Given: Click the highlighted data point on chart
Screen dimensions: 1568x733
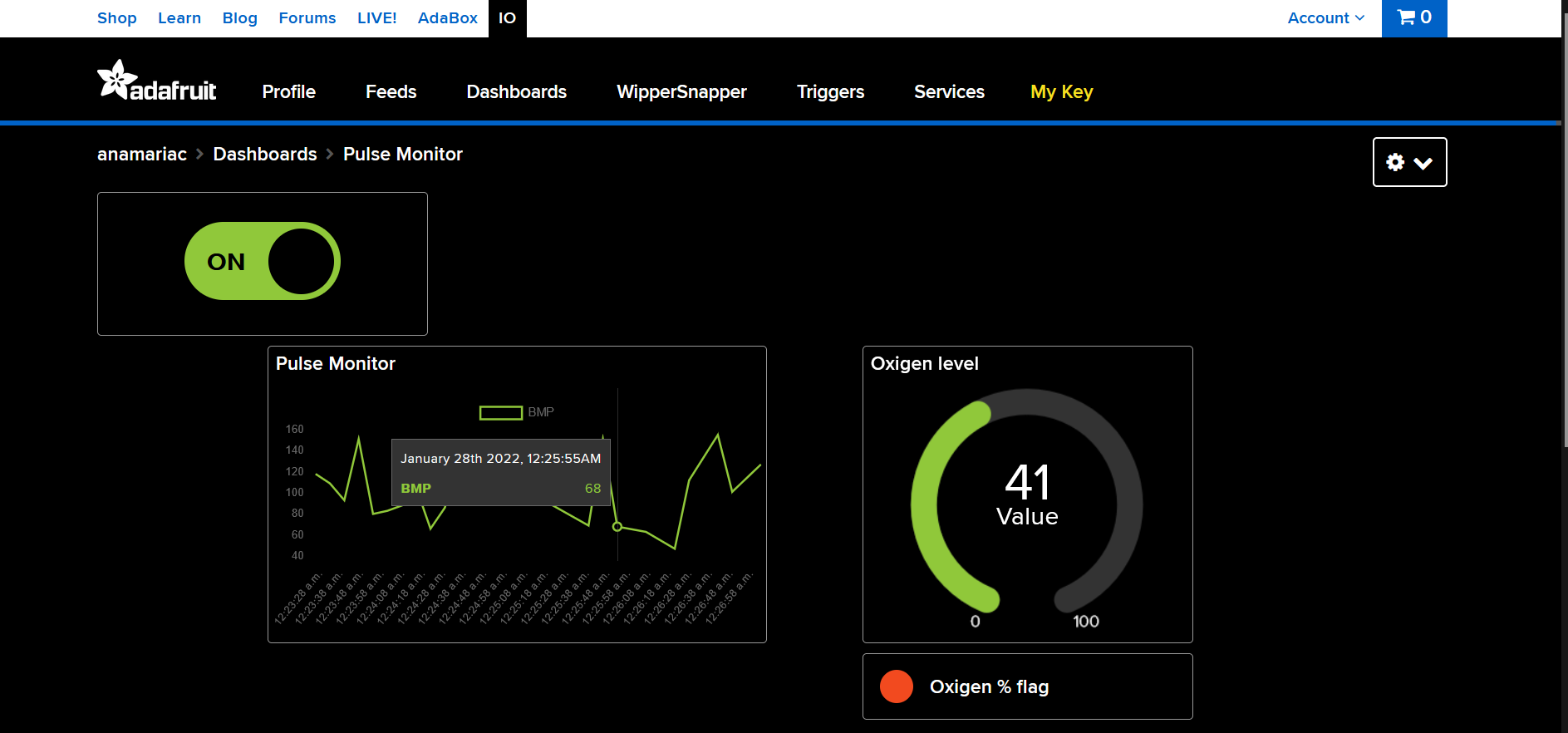Looking at the screenshot, I should [617, 527].
